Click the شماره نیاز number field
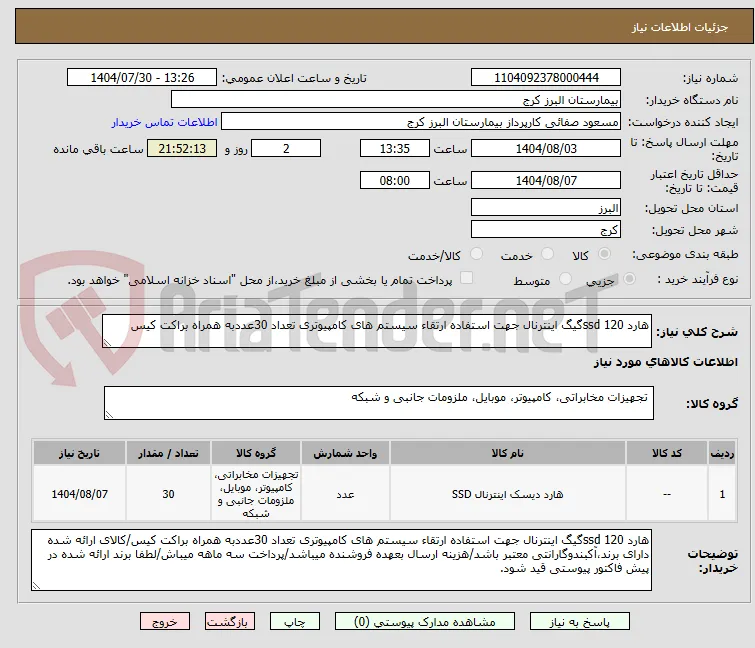 [x=546, y=78]
